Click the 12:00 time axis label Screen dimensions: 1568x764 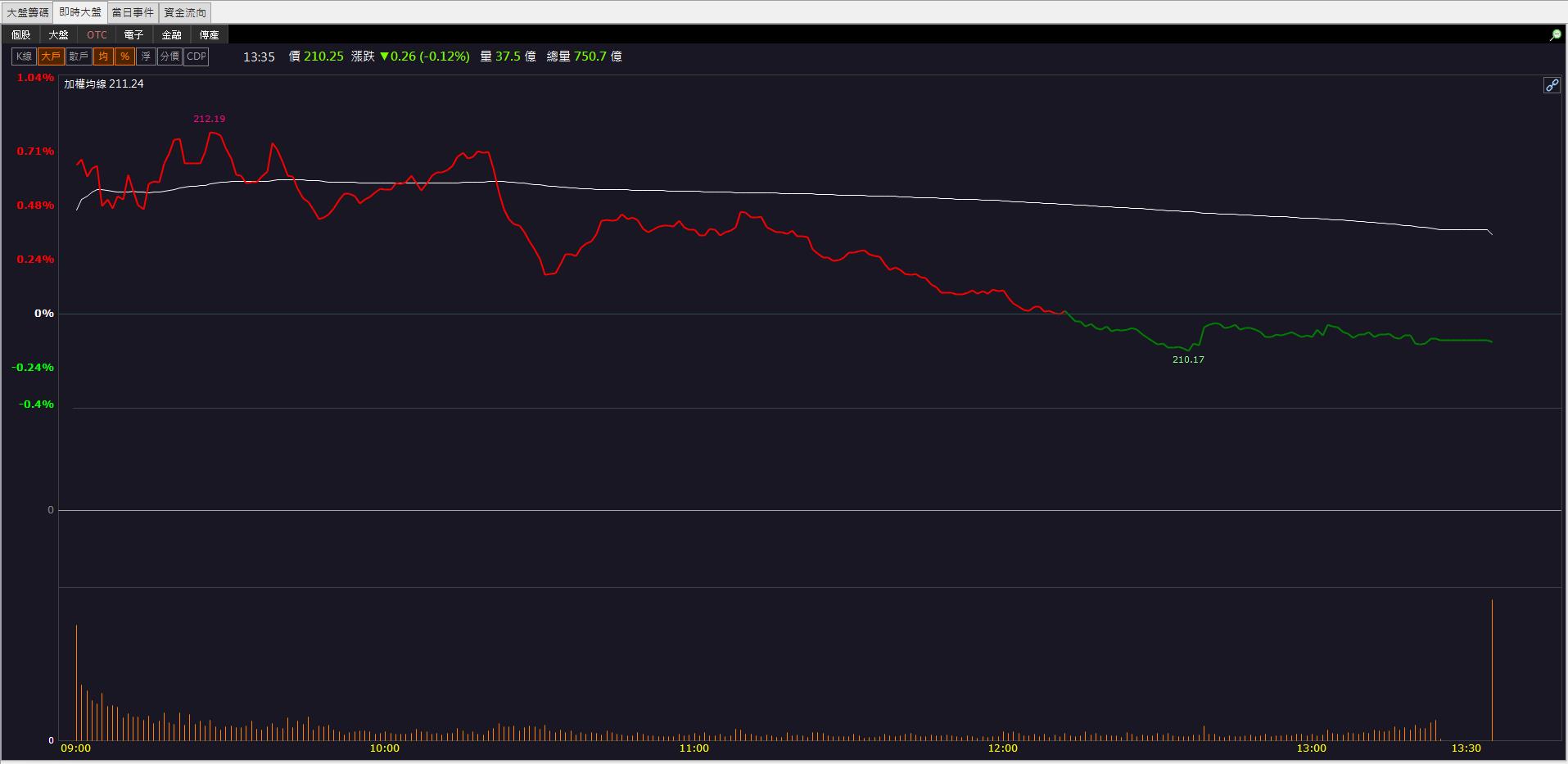pos(1003,748)
